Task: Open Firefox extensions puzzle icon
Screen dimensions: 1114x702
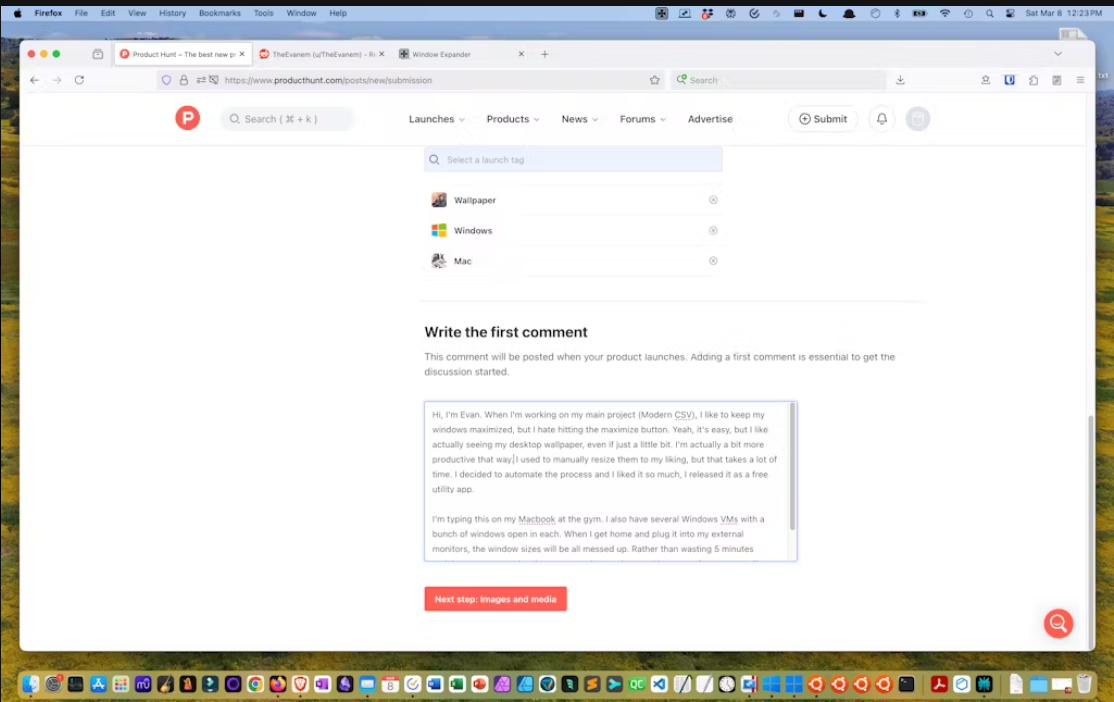Action: (1034, 80)
